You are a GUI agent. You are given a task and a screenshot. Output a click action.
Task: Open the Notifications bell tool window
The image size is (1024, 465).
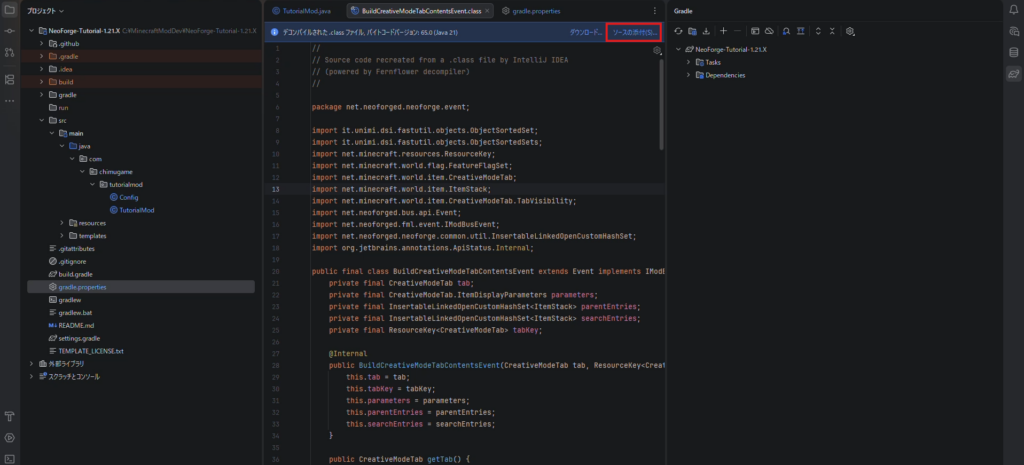click(1014, 10)
